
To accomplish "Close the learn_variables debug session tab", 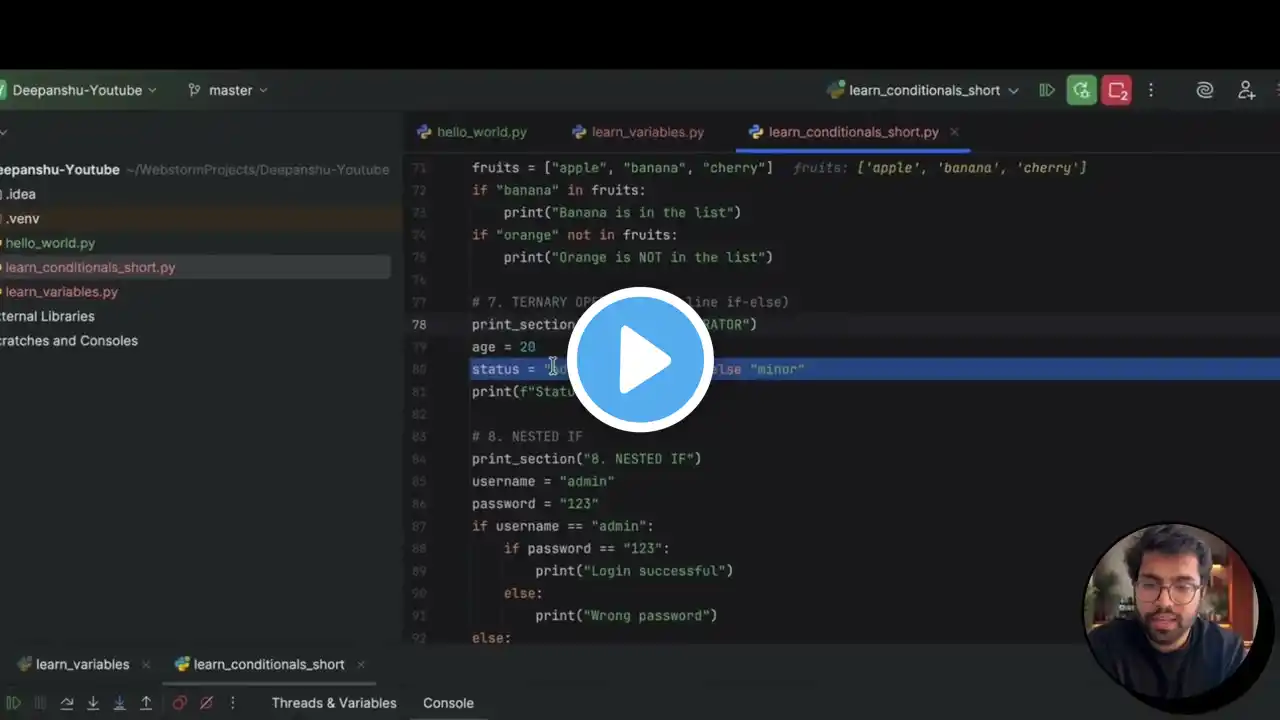I will (146, 664).
